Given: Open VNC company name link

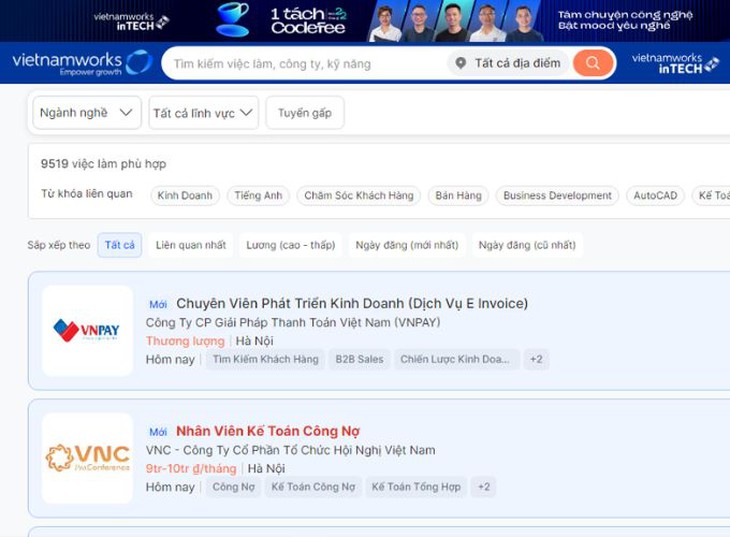Looking at the screenshot, I should coord(291,450).
